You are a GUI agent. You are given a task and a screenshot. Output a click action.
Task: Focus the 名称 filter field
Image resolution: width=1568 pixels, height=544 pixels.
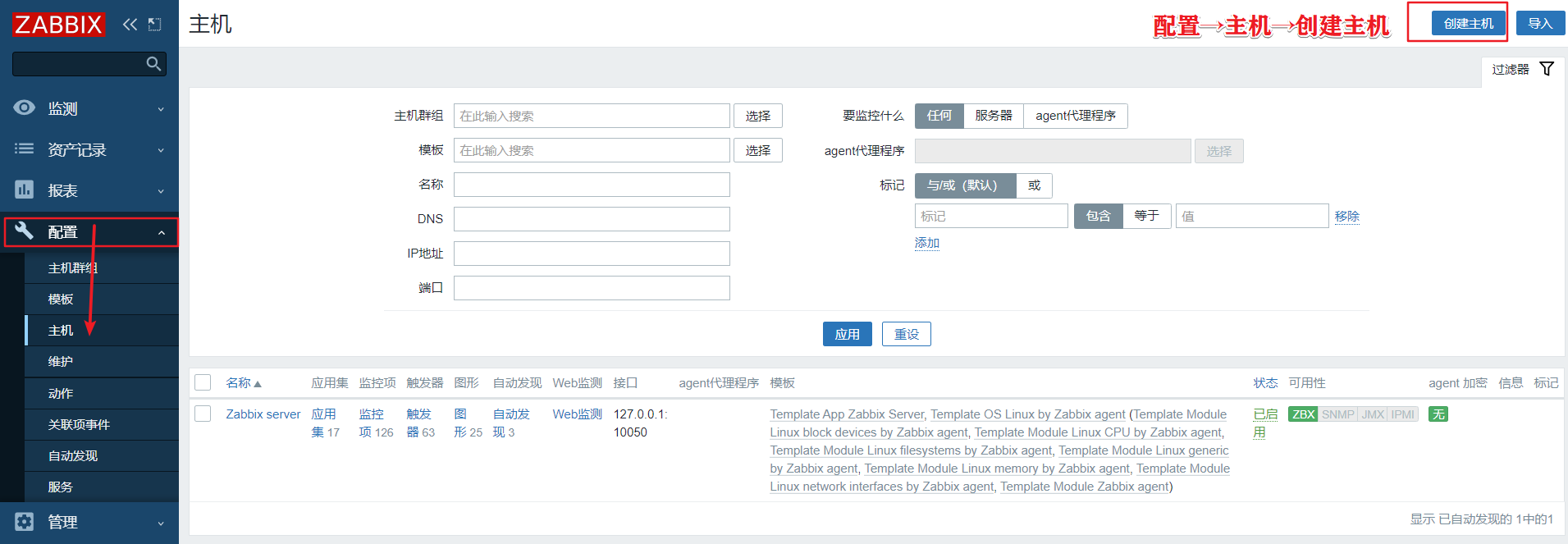592,185
